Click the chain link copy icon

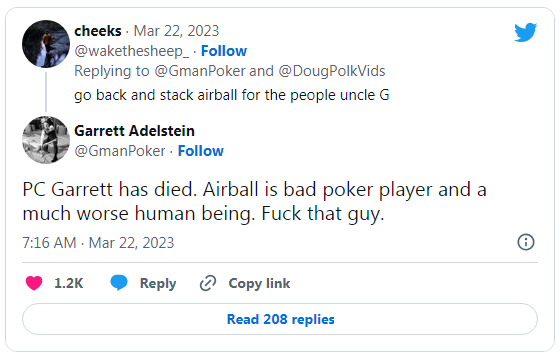208,283
